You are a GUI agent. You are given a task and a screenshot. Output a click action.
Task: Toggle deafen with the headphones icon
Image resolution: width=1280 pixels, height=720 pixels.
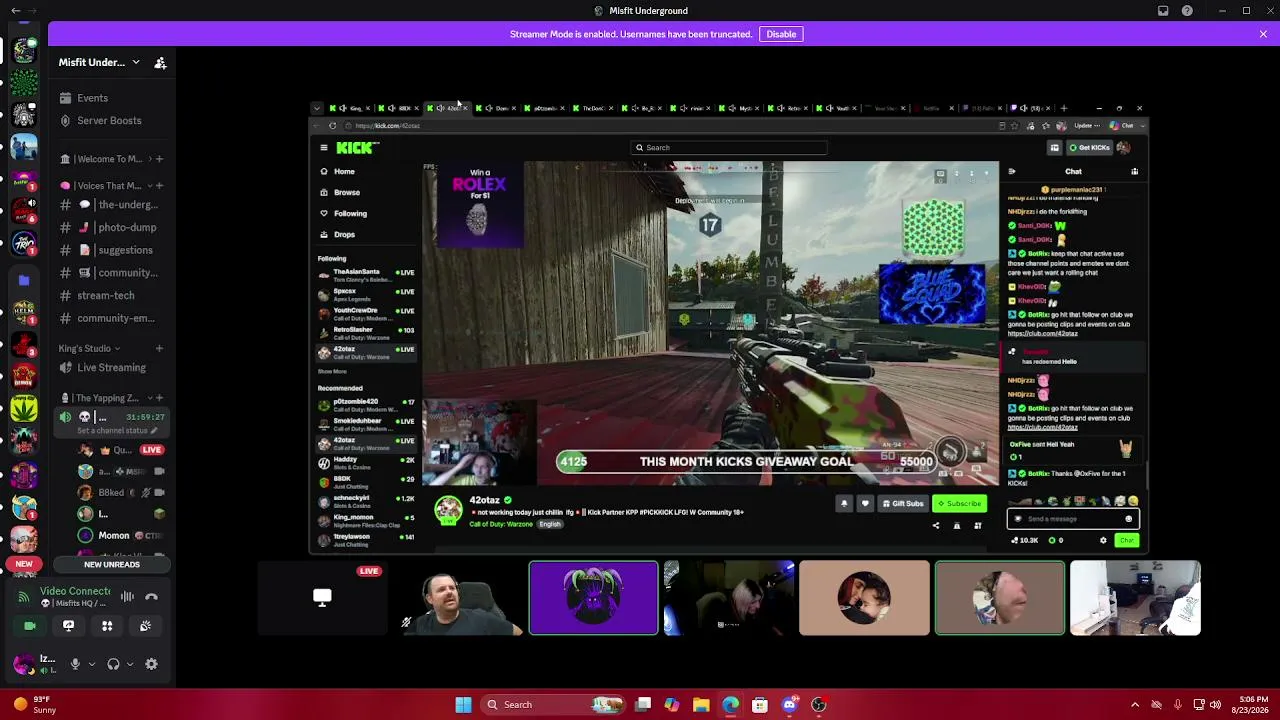[x=113, y=664]
